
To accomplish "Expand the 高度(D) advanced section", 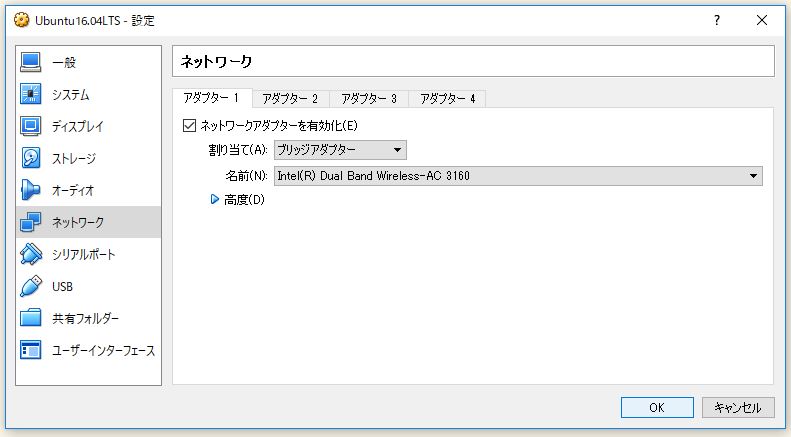I will [x=214, y=200].
